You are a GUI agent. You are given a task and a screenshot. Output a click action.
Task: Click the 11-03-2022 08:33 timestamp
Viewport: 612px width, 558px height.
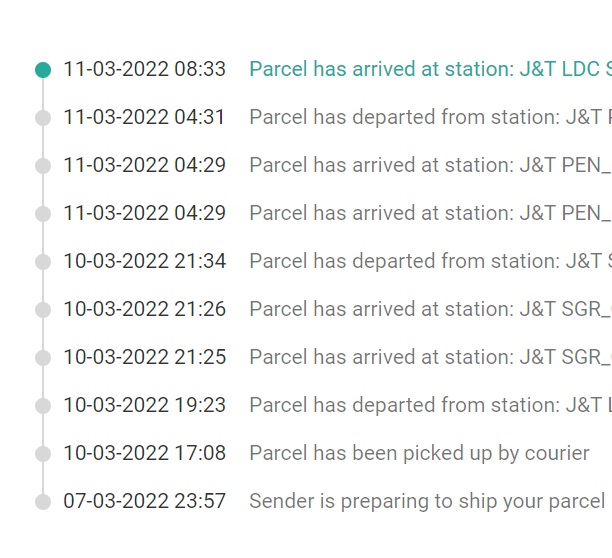click(x=144, y=69)
